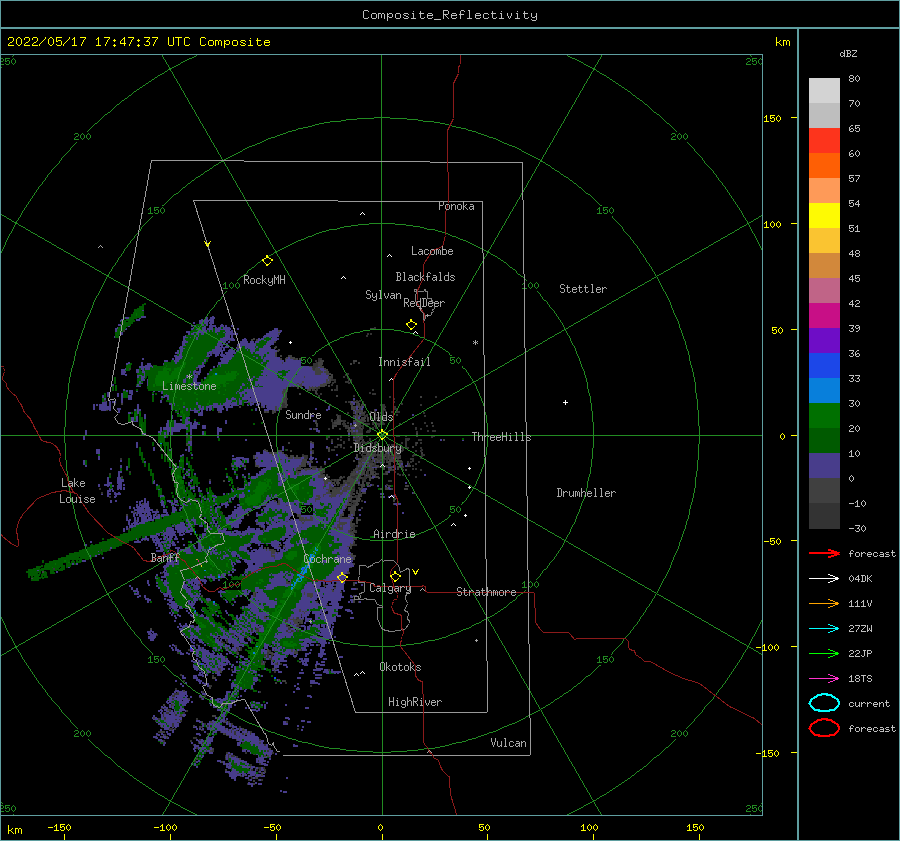The height and width of the screenshot is (841, 900).
Task: Click the red forecast arrow in legend
Action: [x=824, y=553]
